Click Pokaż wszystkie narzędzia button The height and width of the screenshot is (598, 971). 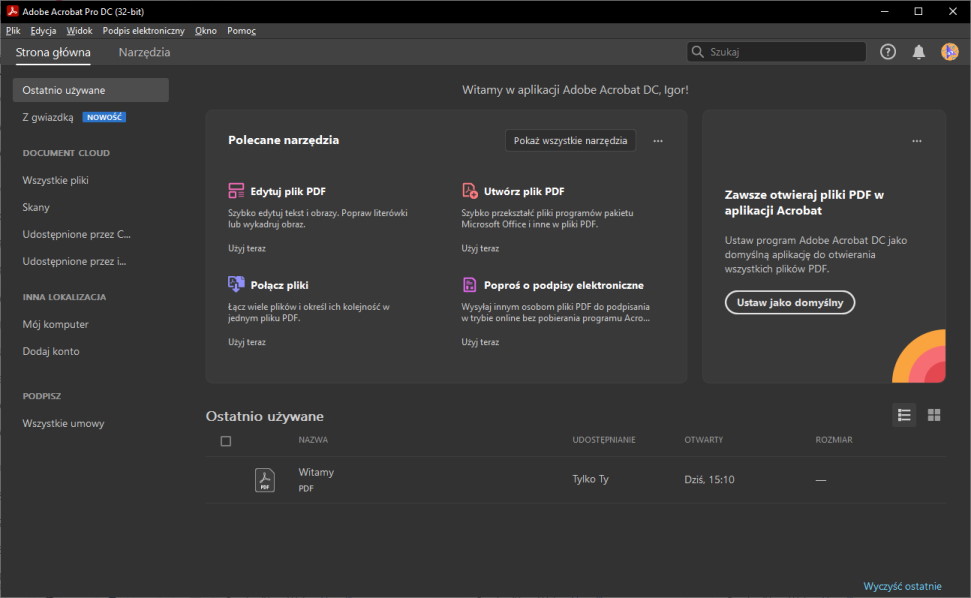click(570, 141)
